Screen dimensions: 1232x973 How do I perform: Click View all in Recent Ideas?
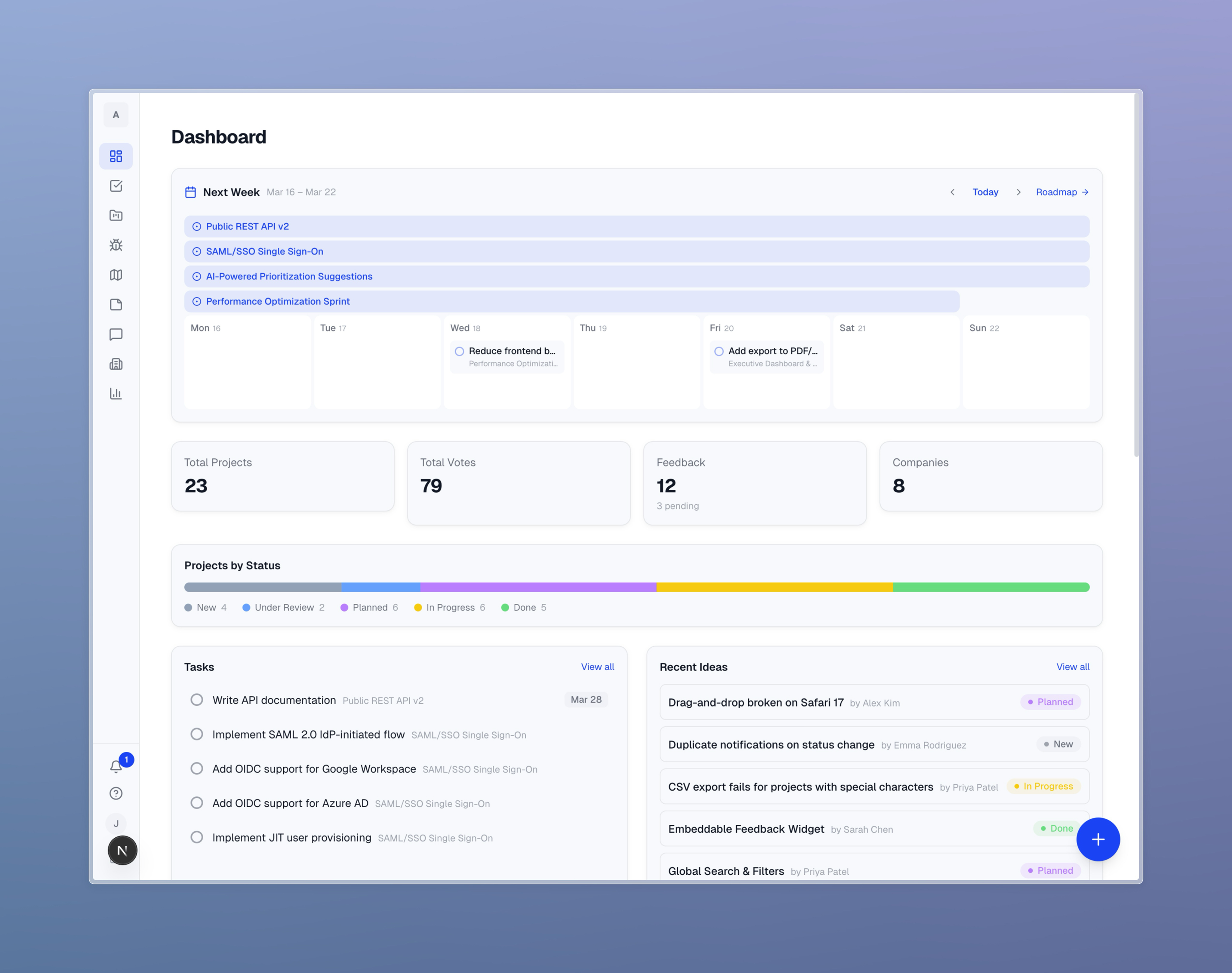[1073, 667]
